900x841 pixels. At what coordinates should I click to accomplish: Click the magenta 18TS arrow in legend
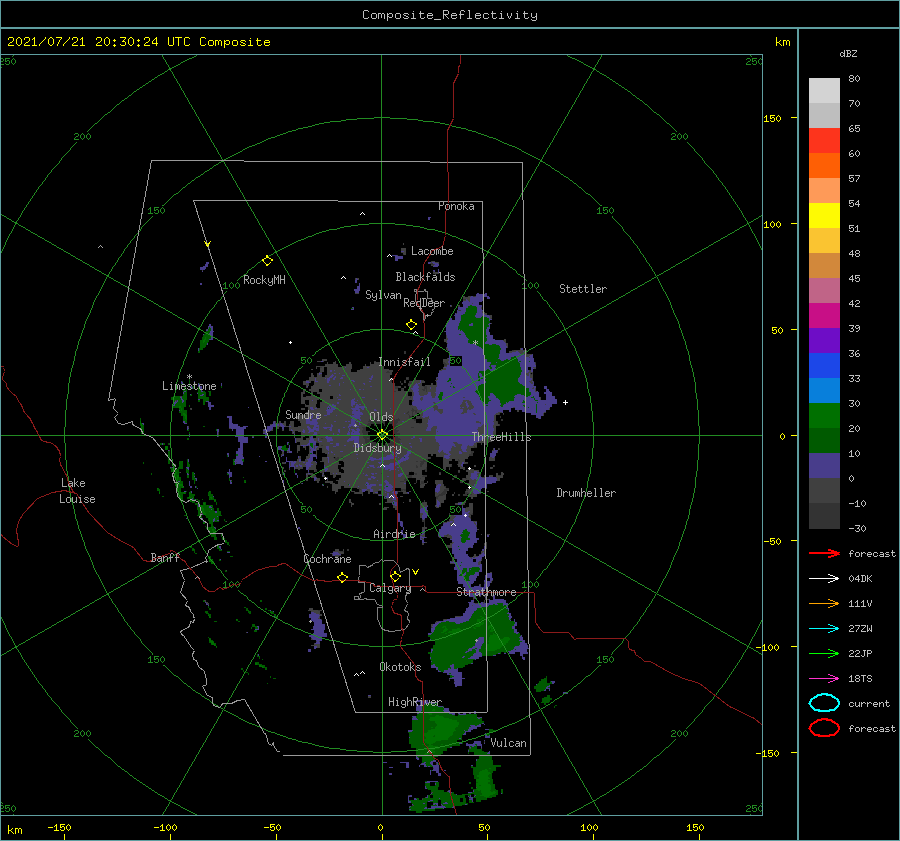point(824,679)
